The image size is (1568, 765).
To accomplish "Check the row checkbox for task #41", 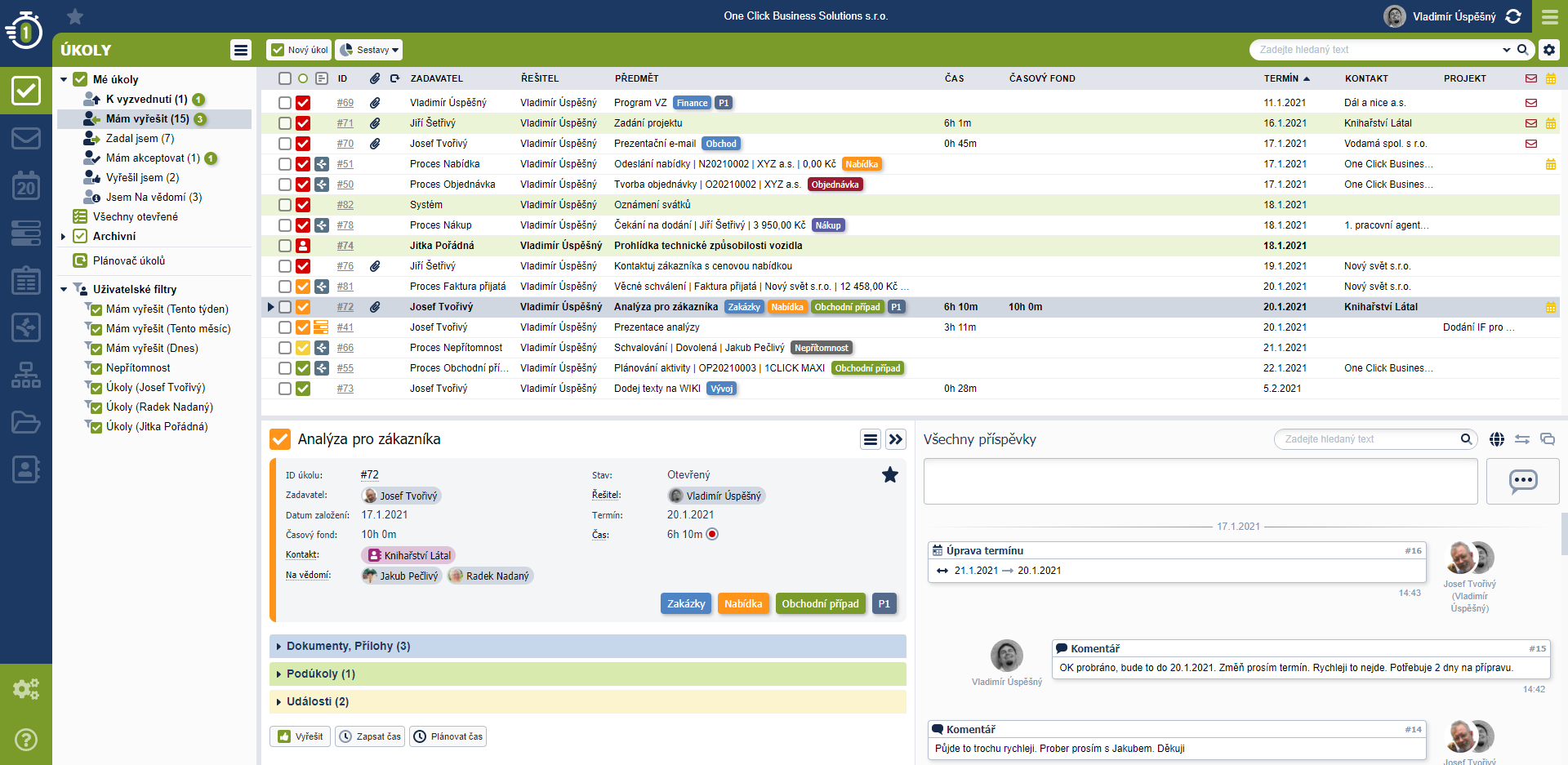I will (285, 327).
